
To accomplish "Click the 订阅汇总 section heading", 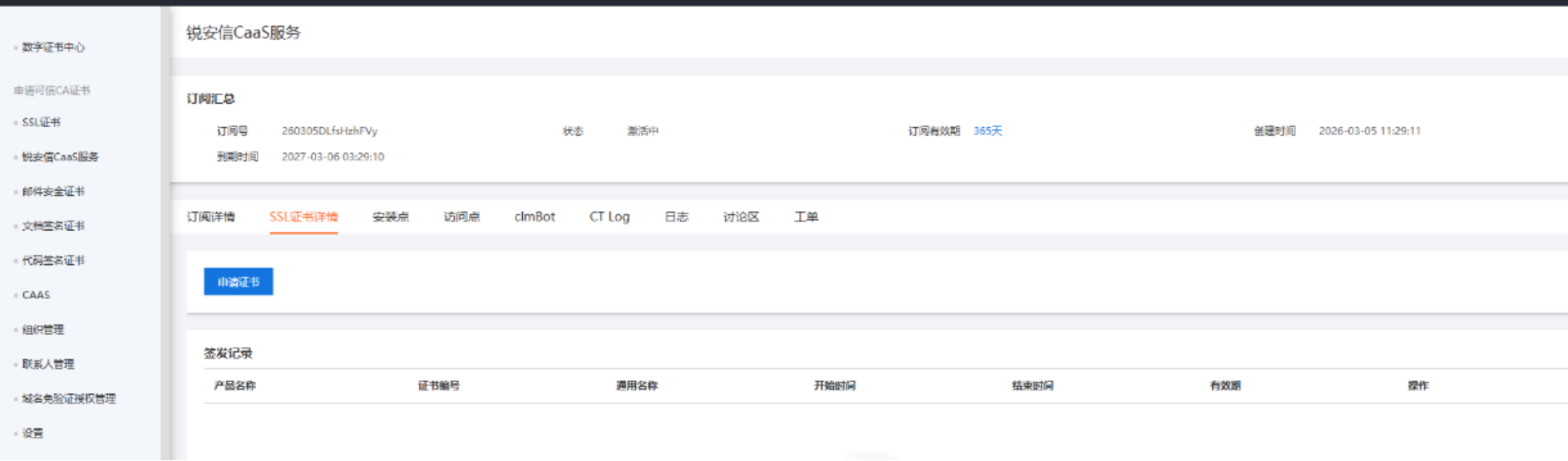I will coord(211,99).
